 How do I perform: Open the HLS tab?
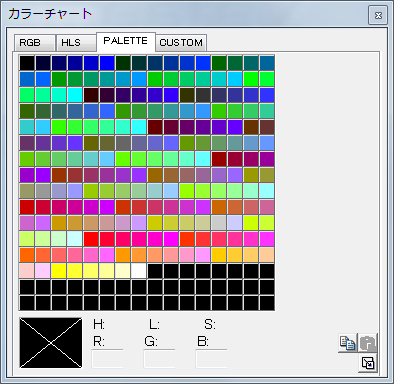coord(76,43)
